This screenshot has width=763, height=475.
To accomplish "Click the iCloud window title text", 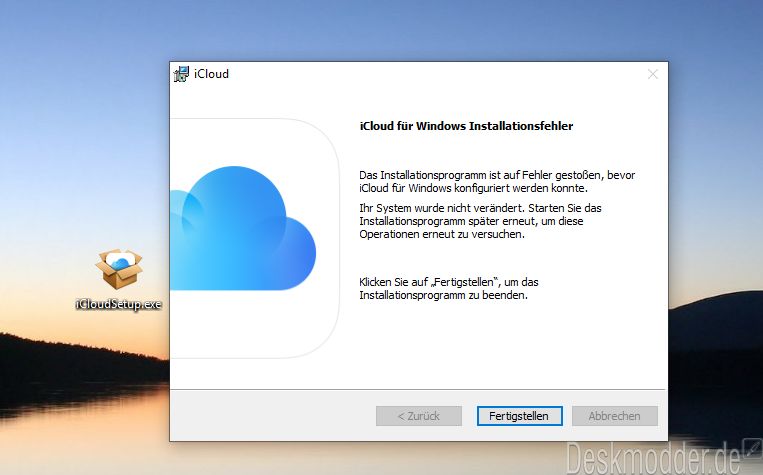I will (211, 74).
